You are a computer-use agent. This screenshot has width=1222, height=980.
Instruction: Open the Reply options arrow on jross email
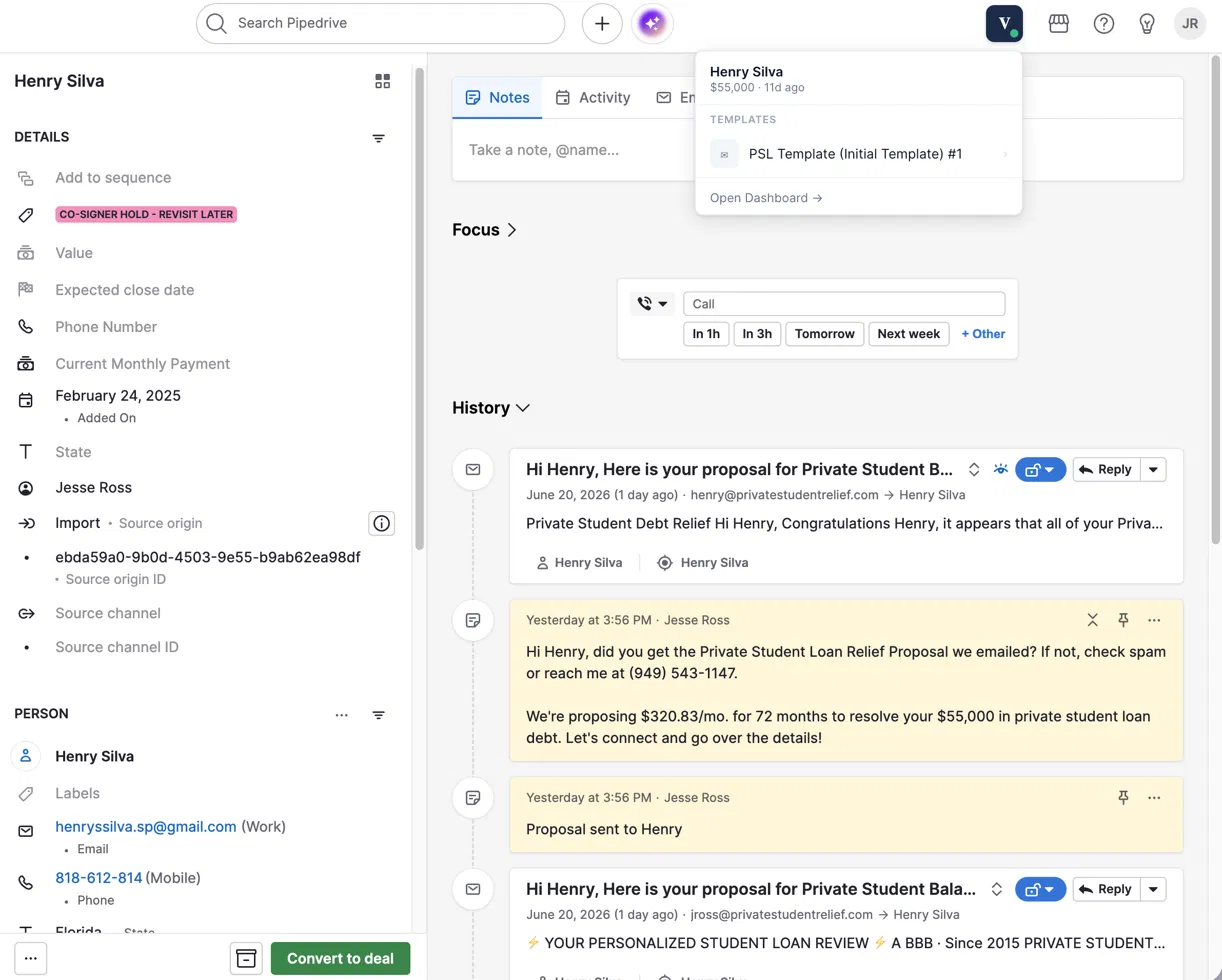click(x=1153, y=889)
